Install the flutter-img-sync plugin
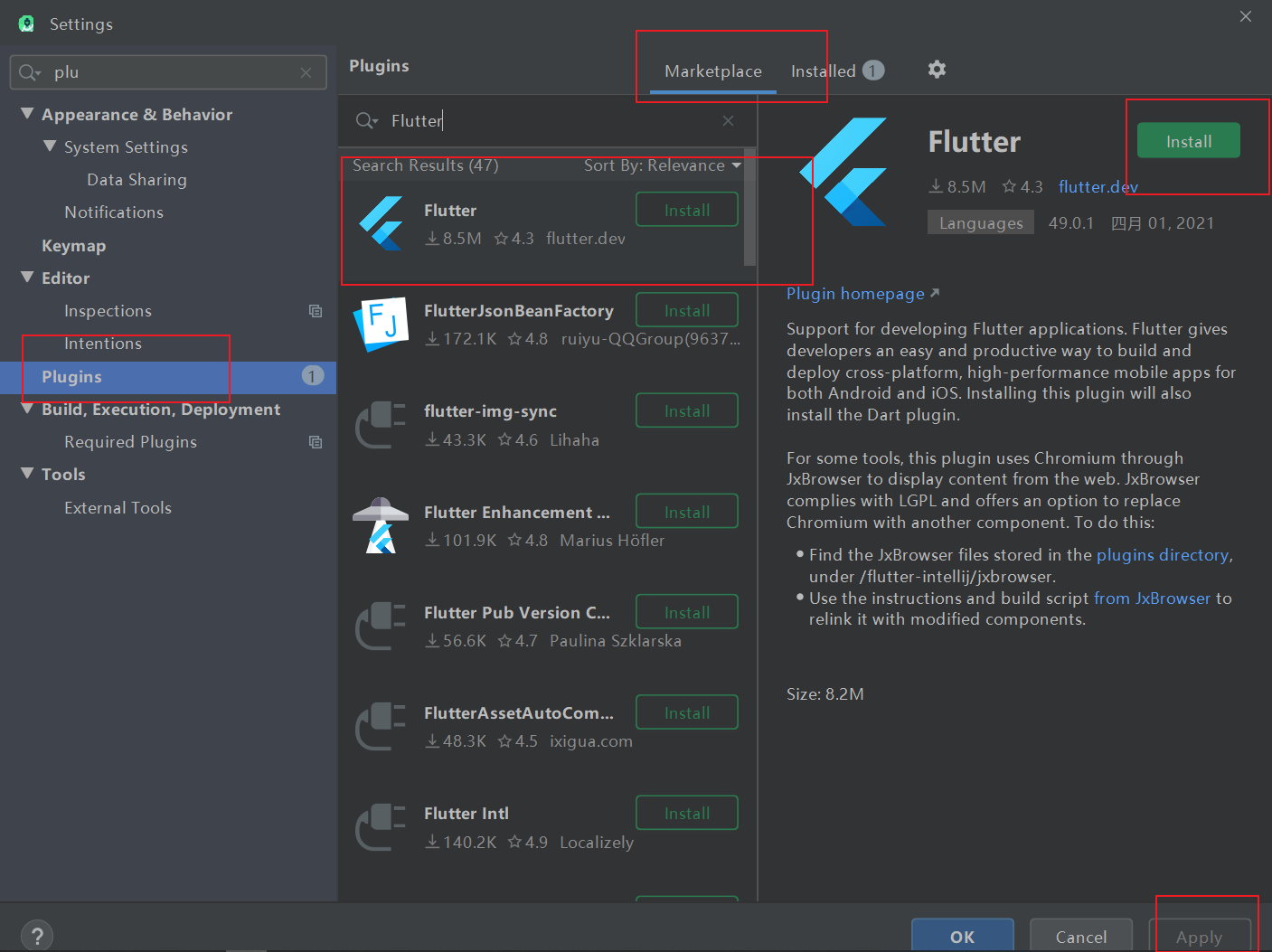The width and height of the screenshot is (1272, 952). point(687,410)
